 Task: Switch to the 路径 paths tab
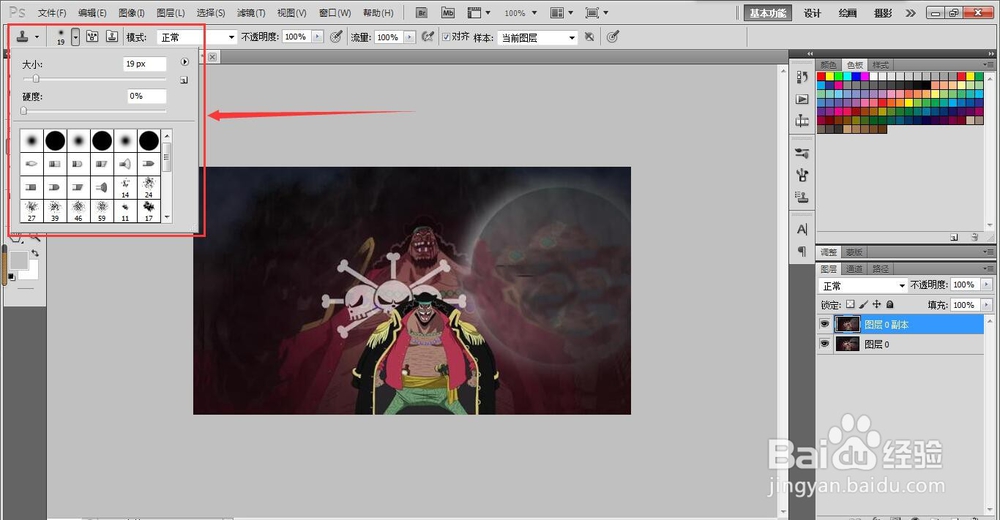pos(880,269)
